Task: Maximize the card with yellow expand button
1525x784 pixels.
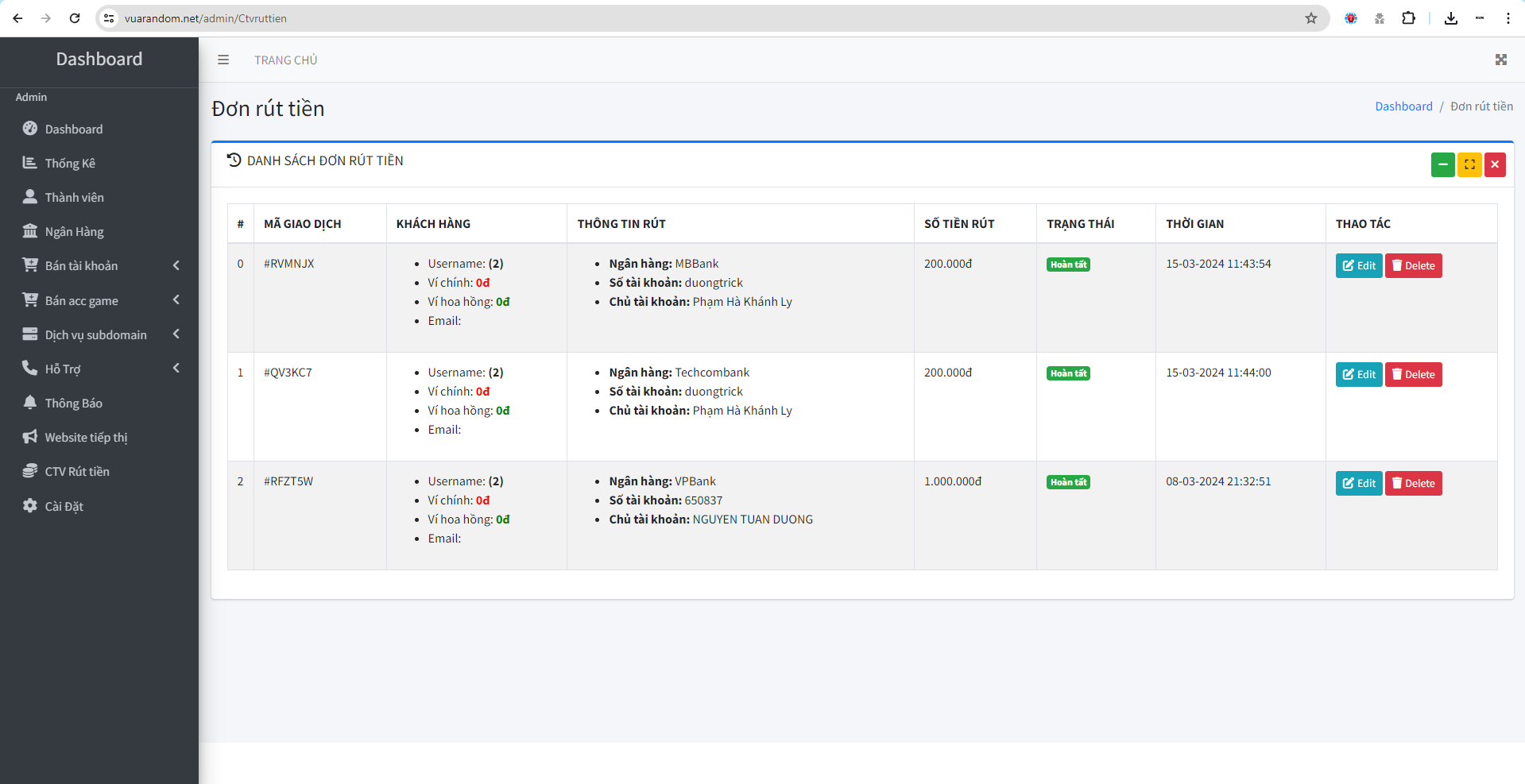Action: pos(1469,164)
